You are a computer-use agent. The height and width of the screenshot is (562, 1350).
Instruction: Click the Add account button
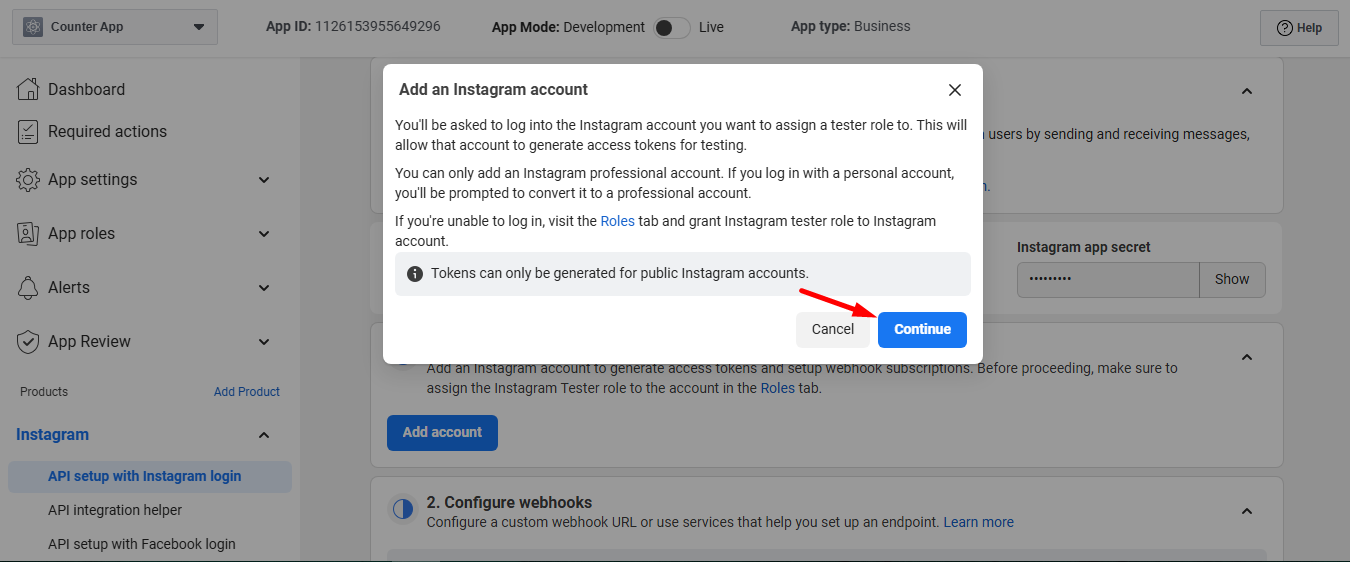pyautogui.click(x=442, y=432)
